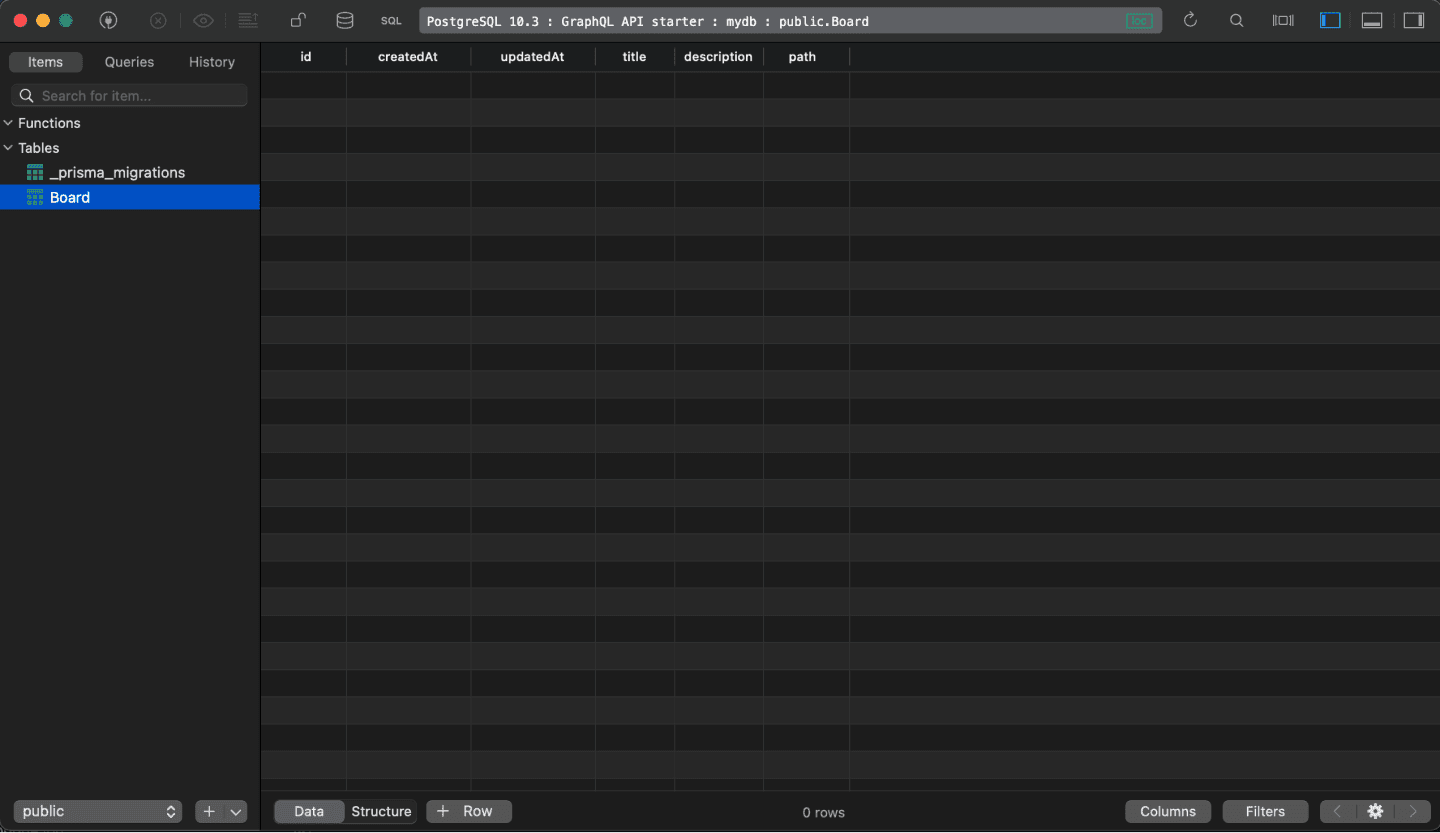This screenshot has height=833, width=1440.
Task: Click the Board table icon
Action: click(35, 198)
